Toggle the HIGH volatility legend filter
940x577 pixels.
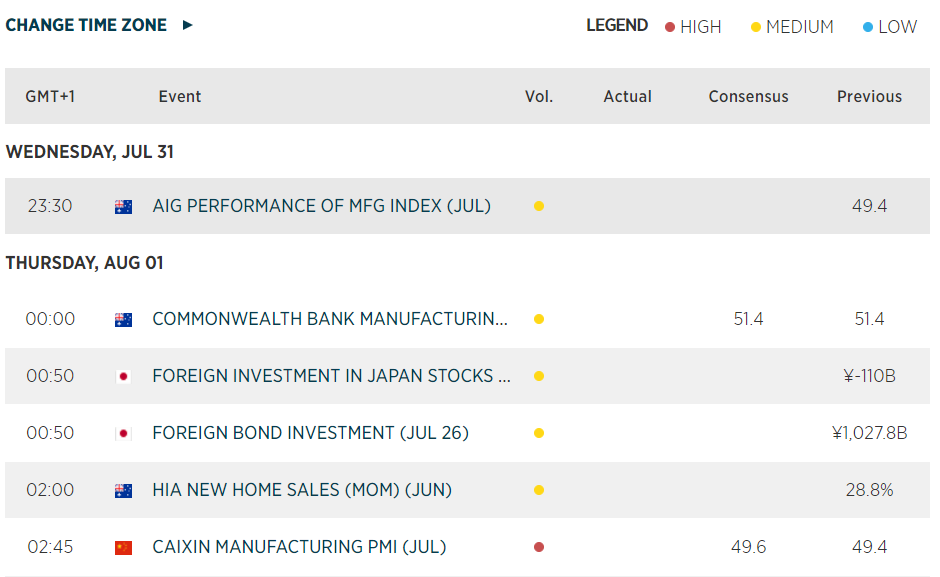pyautogui.click(x=693, y=27)
